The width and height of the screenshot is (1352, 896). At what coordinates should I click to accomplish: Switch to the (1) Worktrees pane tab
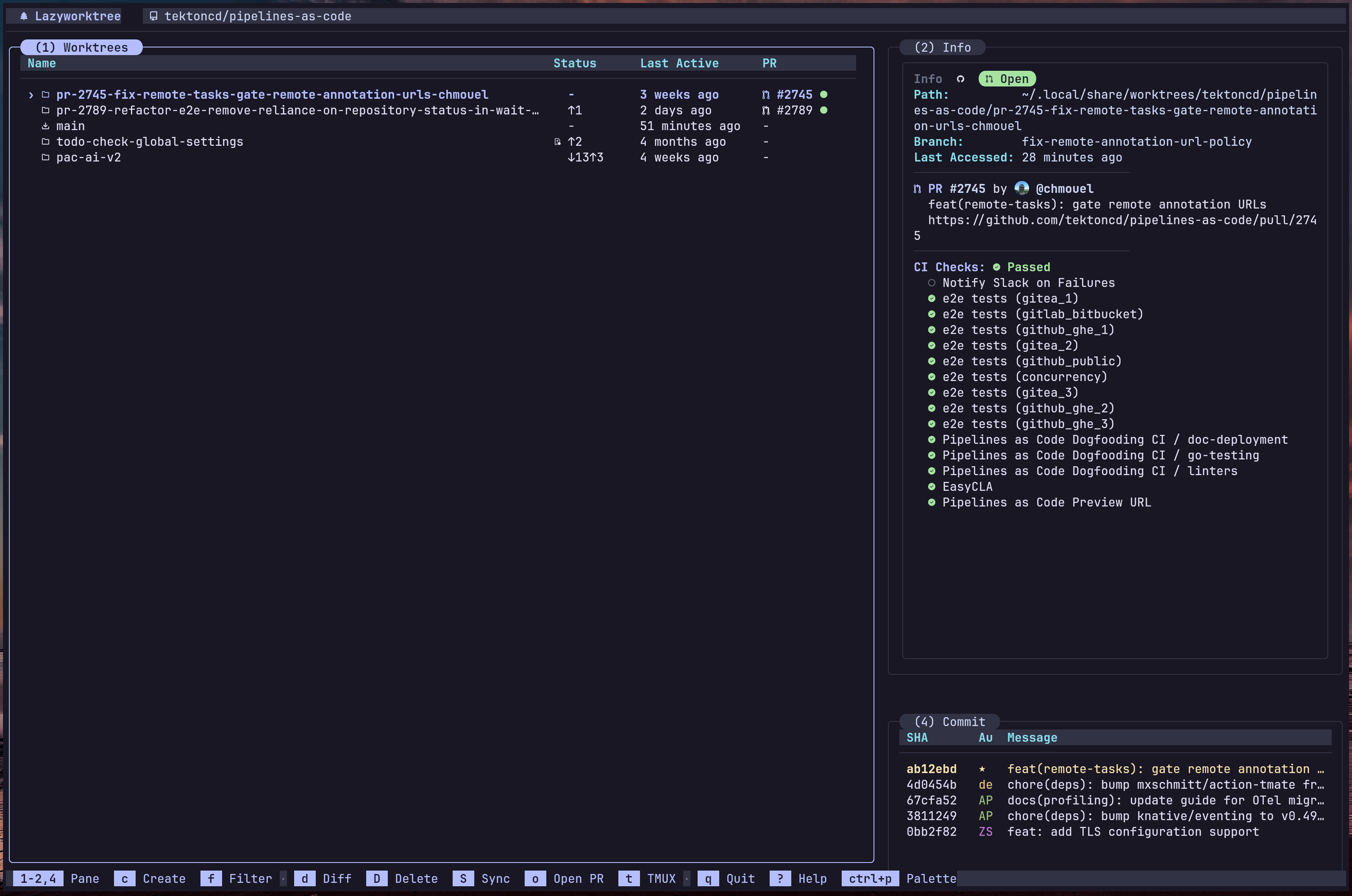pyautogui.click(x=82, y=47)
